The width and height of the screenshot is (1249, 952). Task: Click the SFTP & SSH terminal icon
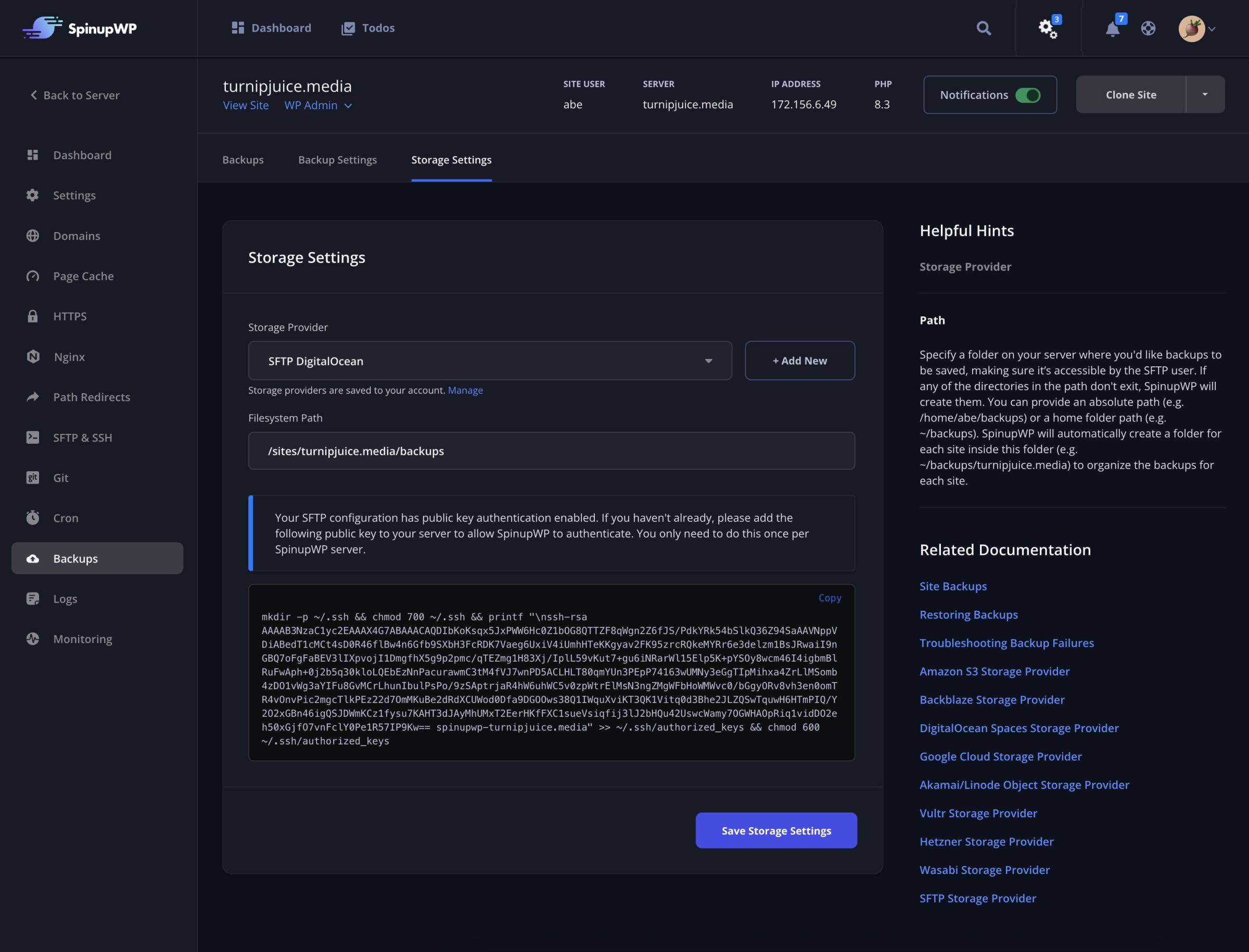click(x=33, y=438)
